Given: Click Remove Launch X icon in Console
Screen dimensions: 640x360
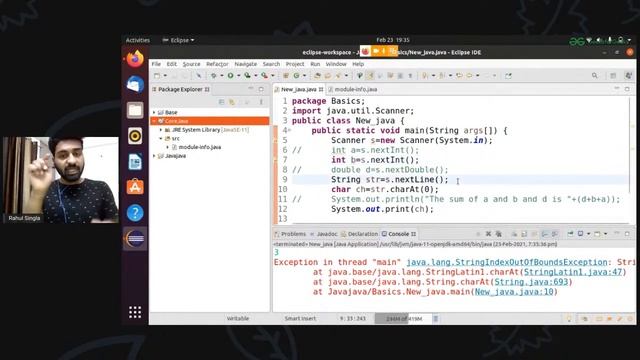Looking at the screenshot, I should (x=488, y=234).
